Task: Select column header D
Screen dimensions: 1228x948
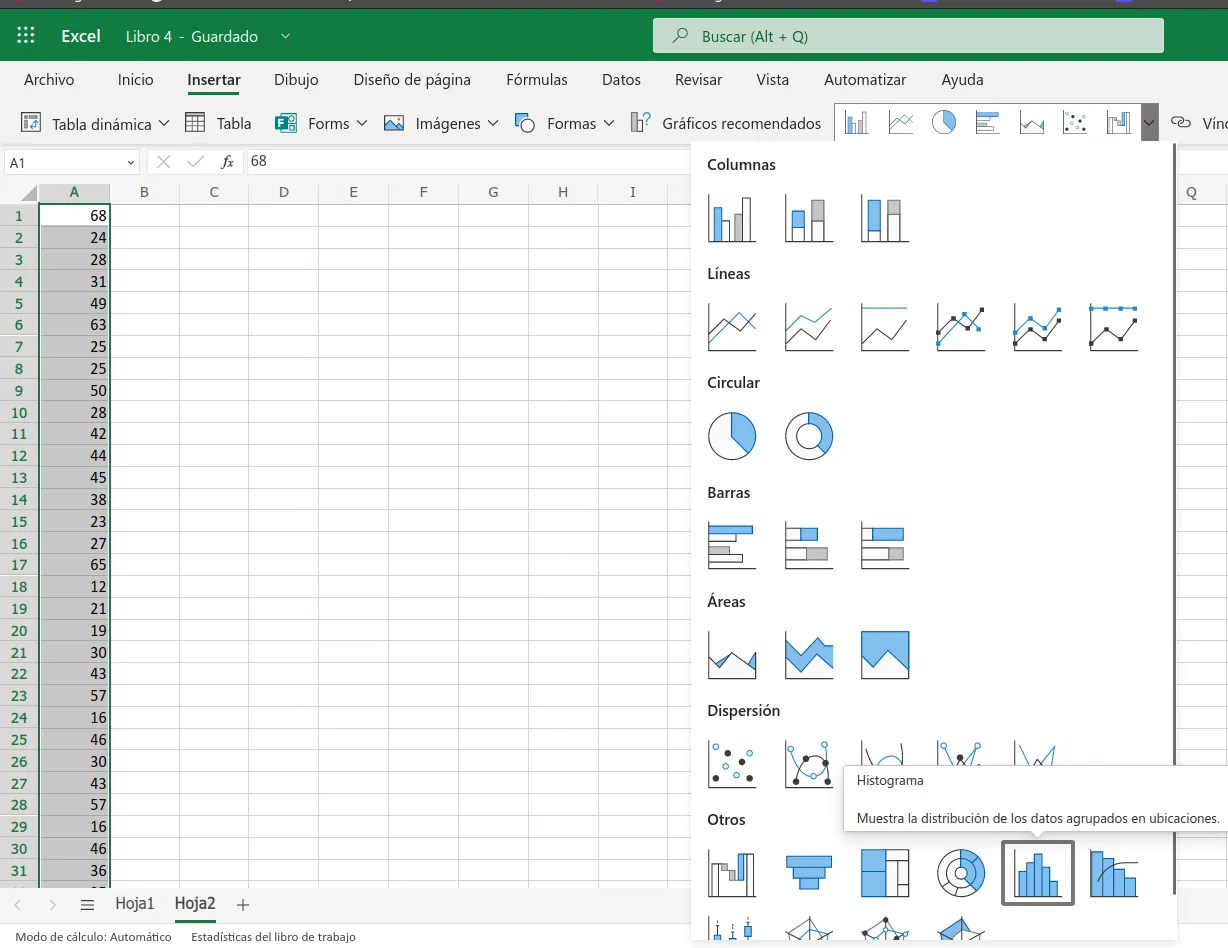Action: (284, 192)
